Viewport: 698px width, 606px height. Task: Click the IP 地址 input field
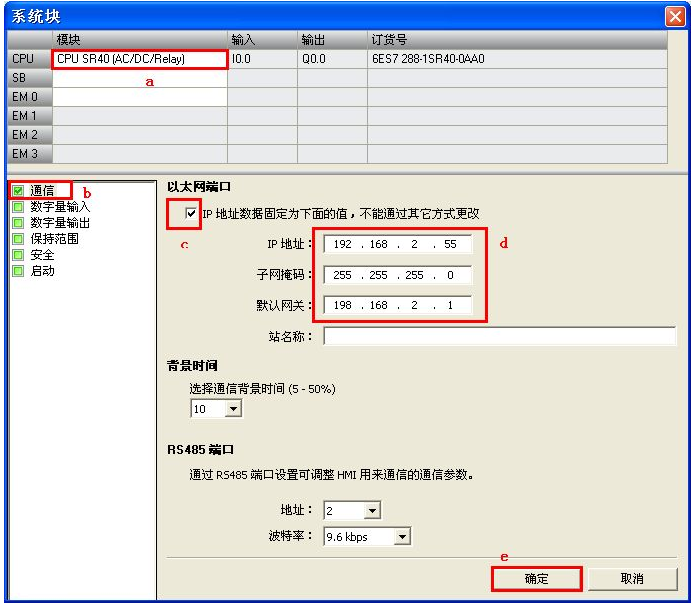[x=397, y=244]
